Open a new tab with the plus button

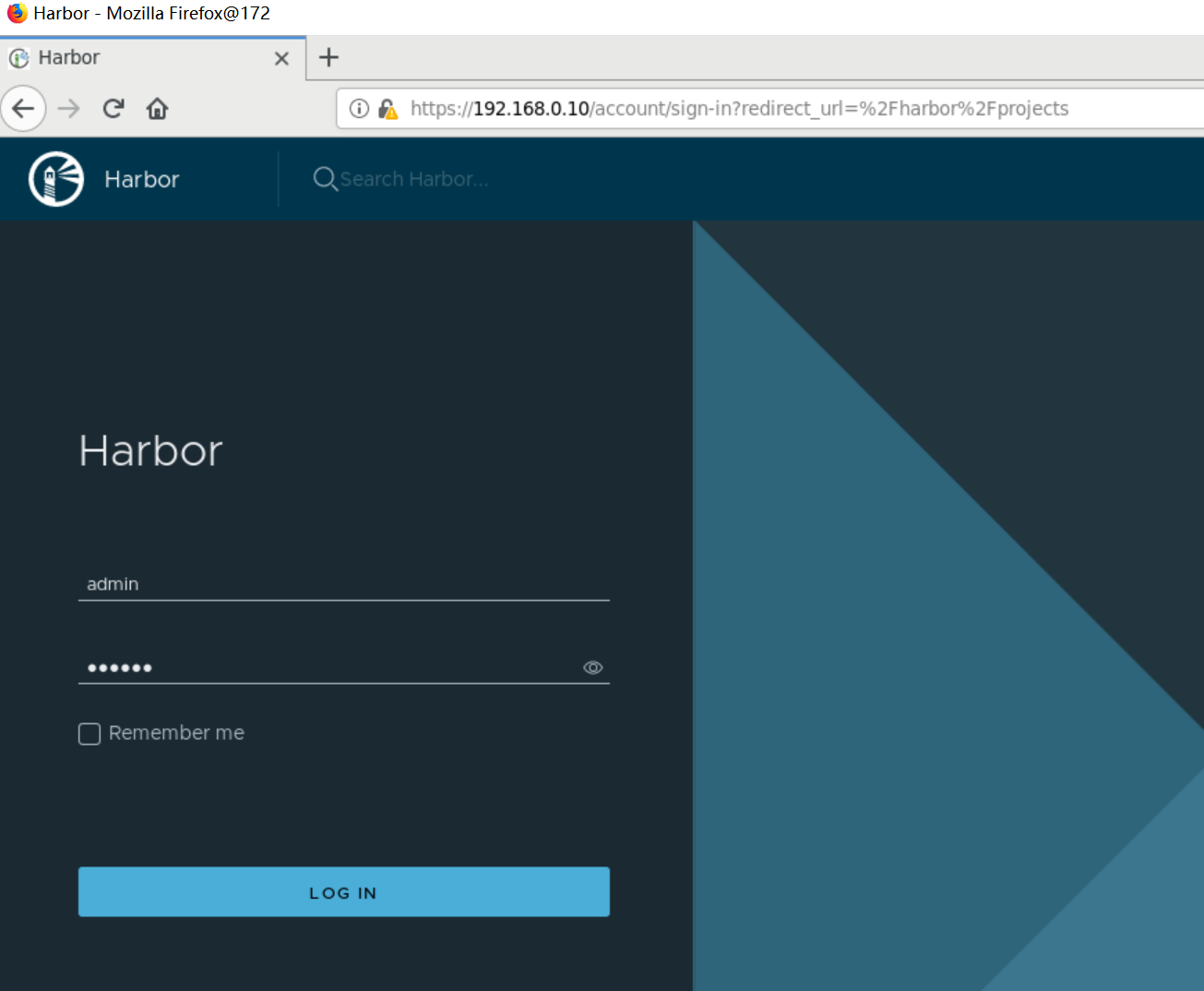(328, 57)
